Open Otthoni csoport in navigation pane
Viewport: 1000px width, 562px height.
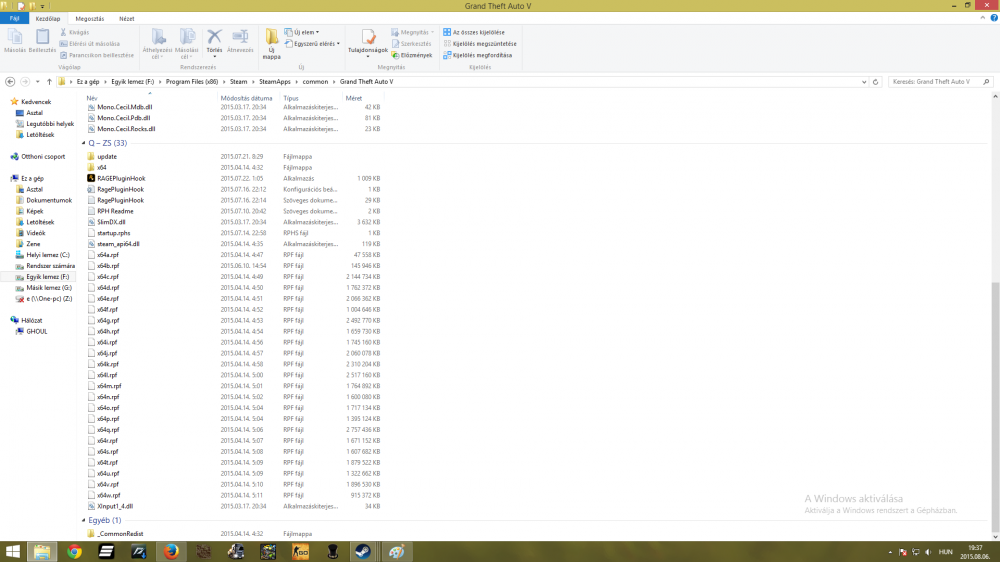point(43,156)
